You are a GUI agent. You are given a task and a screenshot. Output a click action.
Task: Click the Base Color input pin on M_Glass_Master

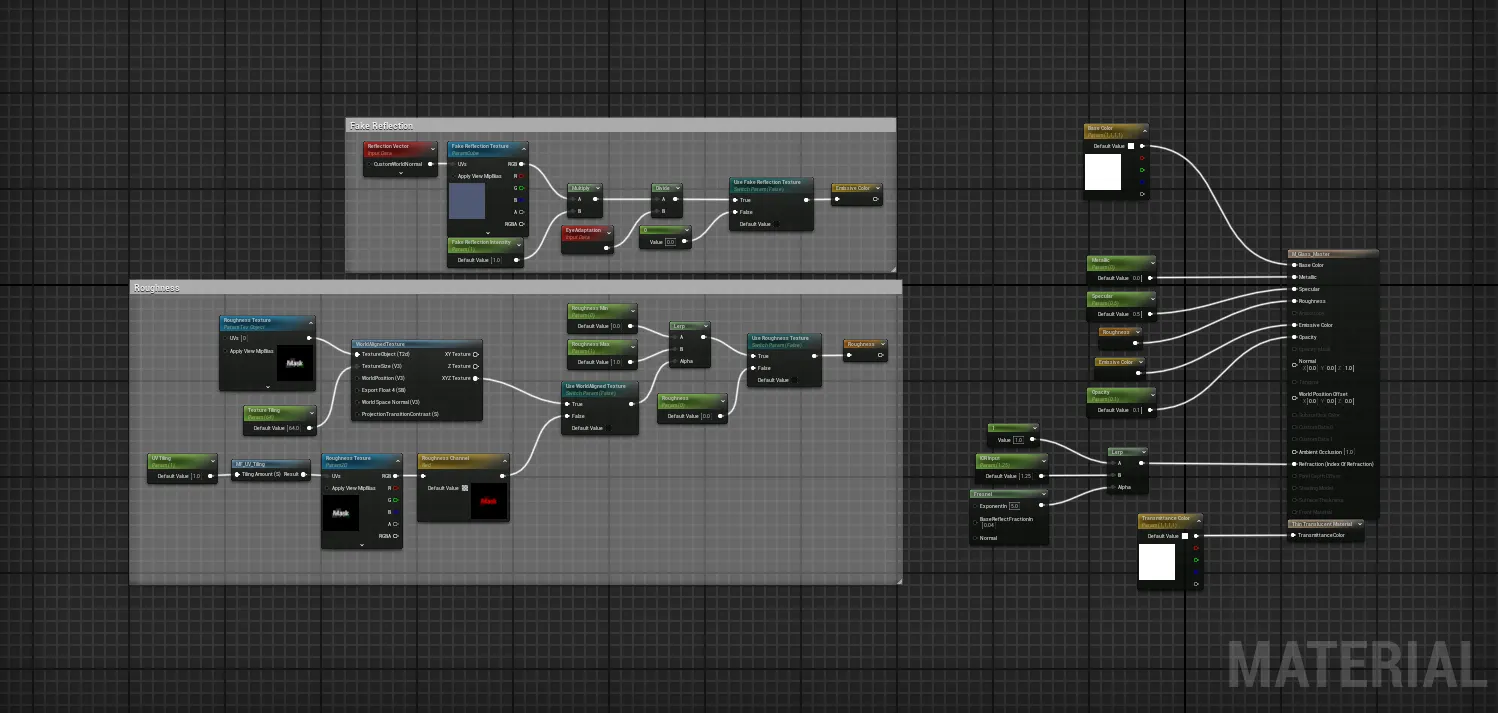[1295, 265]
